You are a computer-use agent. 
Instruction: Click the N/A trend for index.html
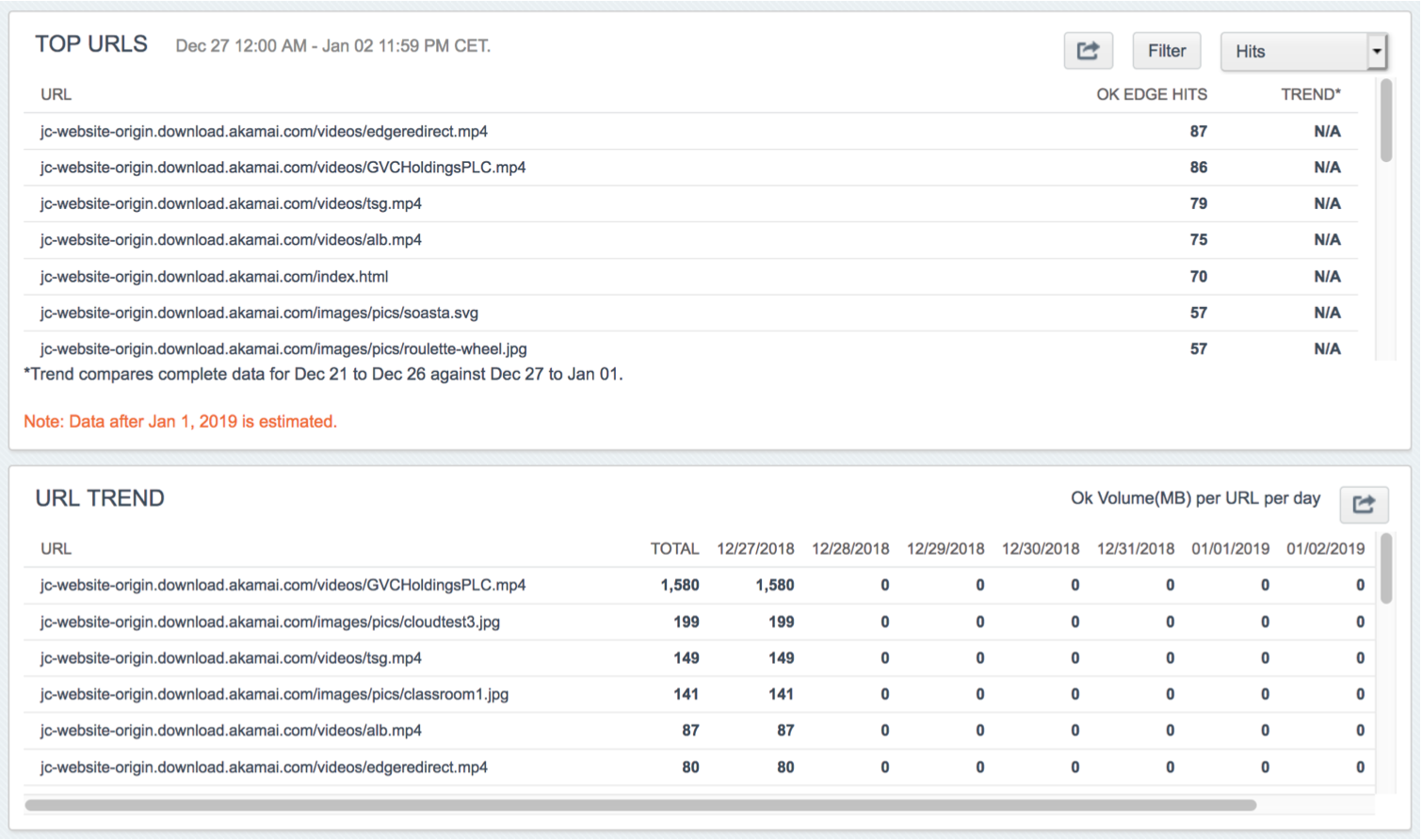1327,277
